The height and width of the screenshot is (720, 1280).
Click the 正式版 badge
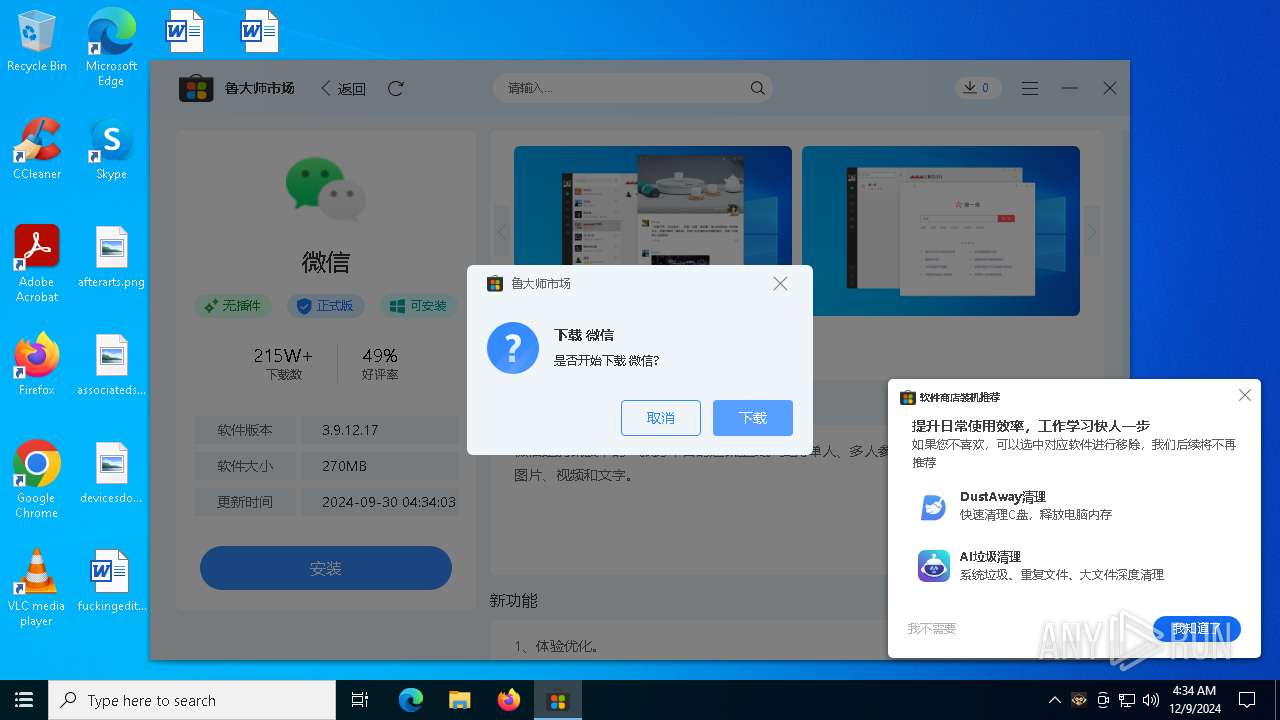tap(326, 306)
